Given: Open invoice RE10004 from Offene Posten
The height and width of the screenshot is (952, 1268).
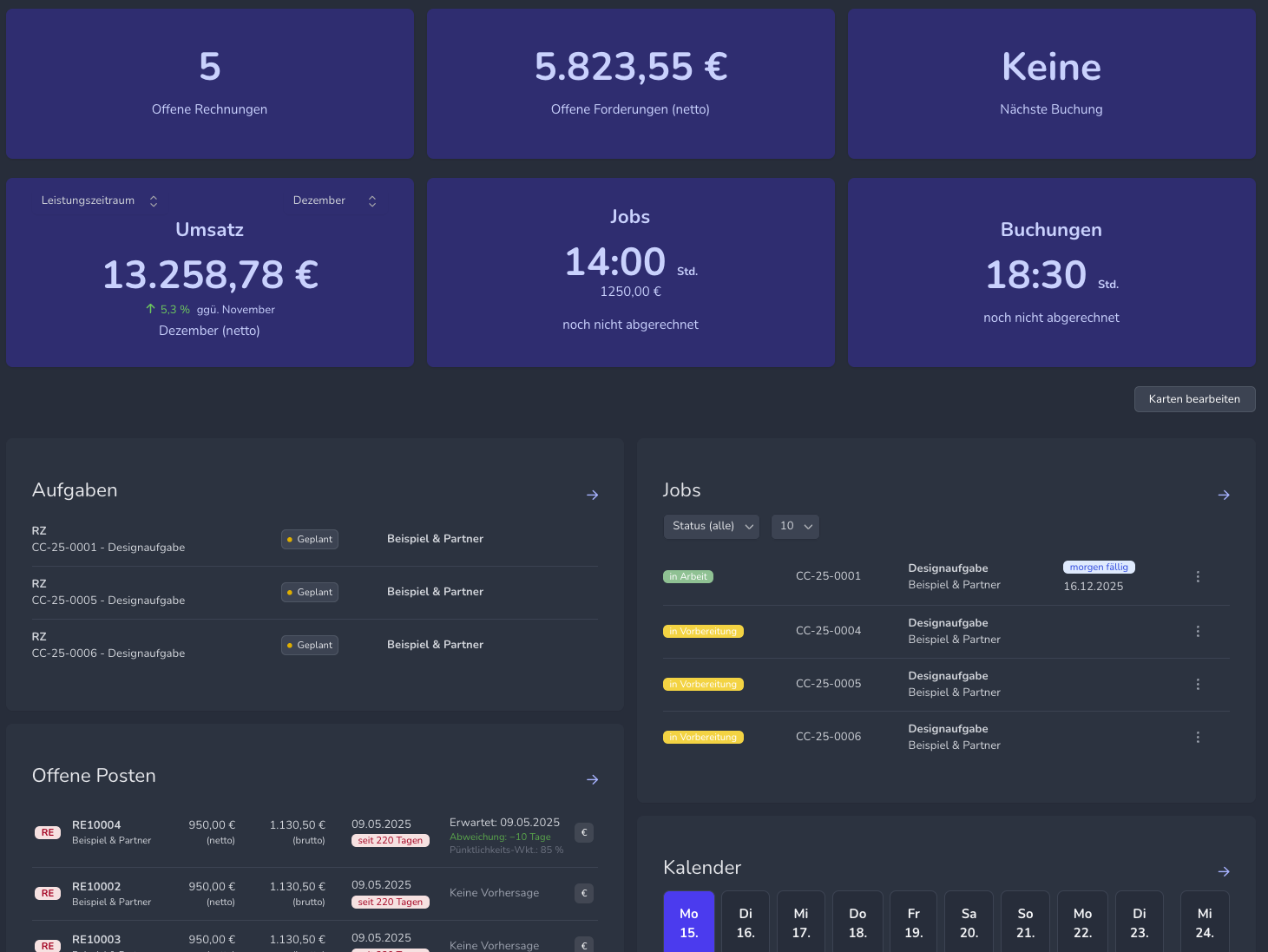Looking at the screenshot, I should click(96, 825).
